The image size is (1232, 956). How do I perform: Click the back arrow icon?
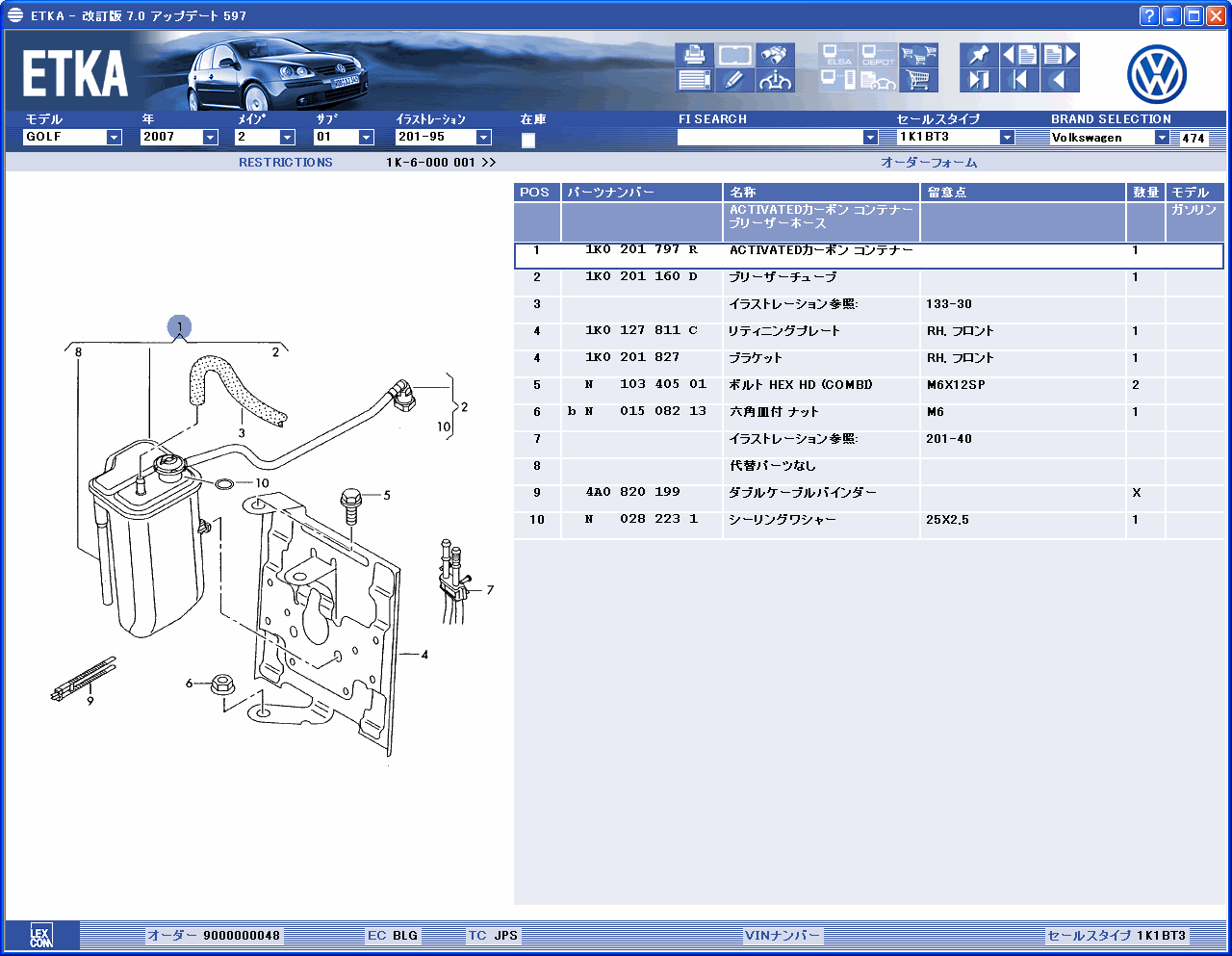coord(1060,80)
